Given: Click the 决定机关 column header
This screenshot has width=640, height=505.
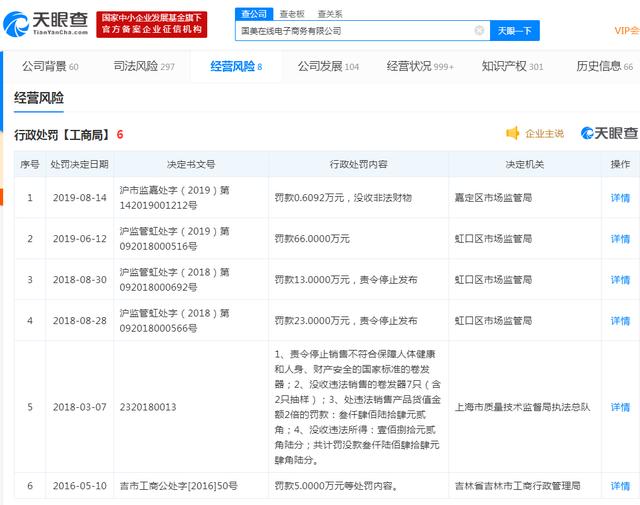Looking at the screenshot, I should click(x=524, y=165).
